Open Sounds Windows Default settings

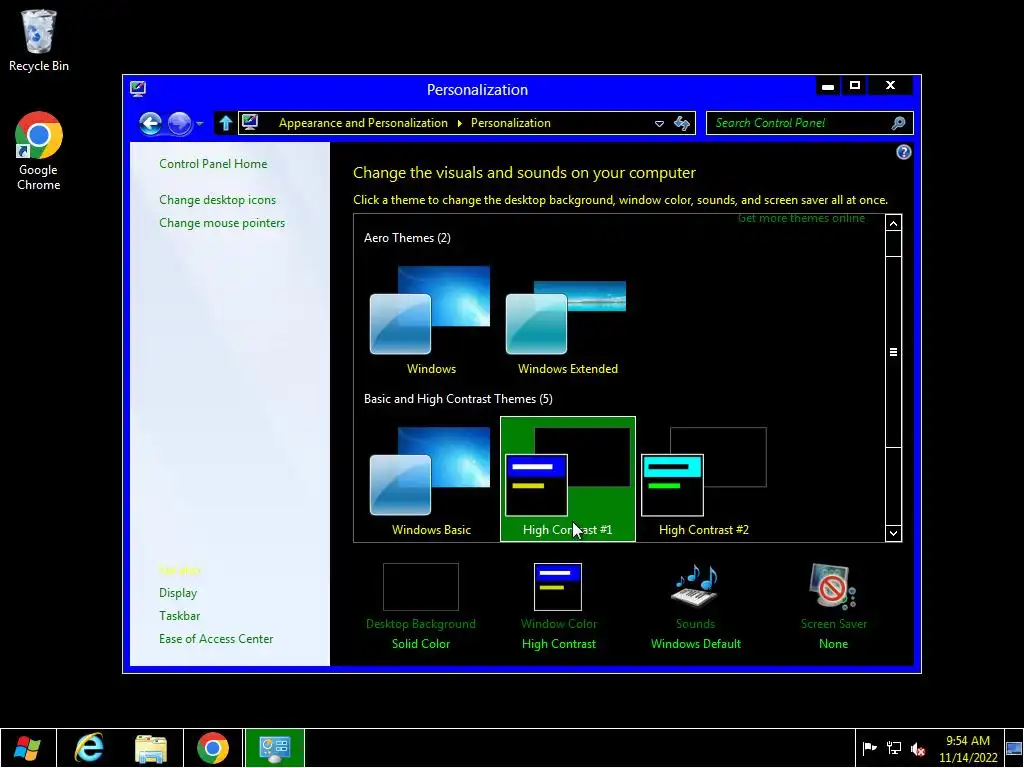[696, 606]
